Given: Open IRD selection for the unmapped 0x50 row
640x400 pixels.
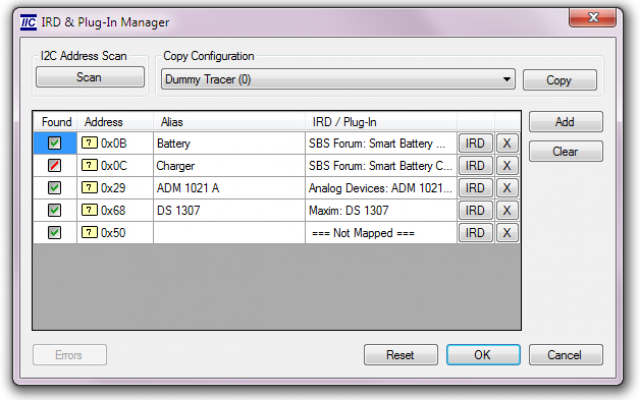Looking at the screenshot, I should [475, 232].
